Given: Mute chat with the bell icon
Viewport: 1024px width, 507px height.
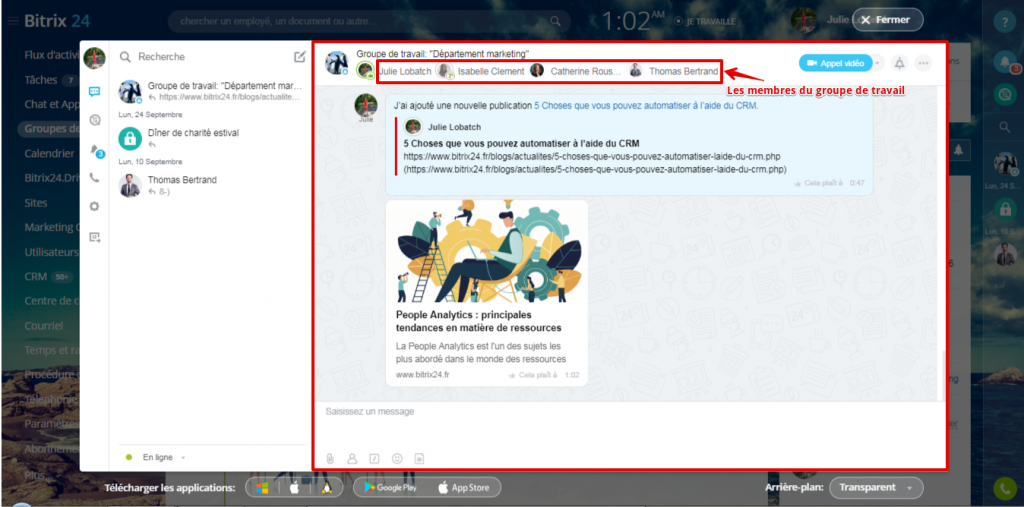Looking at the screenshot, I should 900,63.
